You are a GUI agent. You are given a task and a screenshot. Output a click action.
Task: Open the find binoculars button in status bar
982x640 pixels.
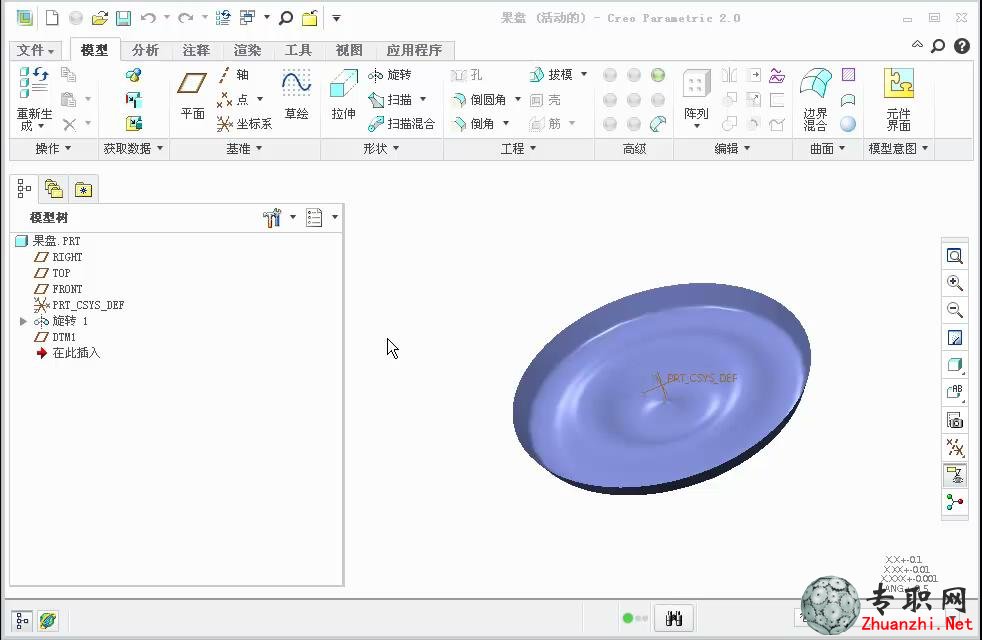[x=674, y=619]
